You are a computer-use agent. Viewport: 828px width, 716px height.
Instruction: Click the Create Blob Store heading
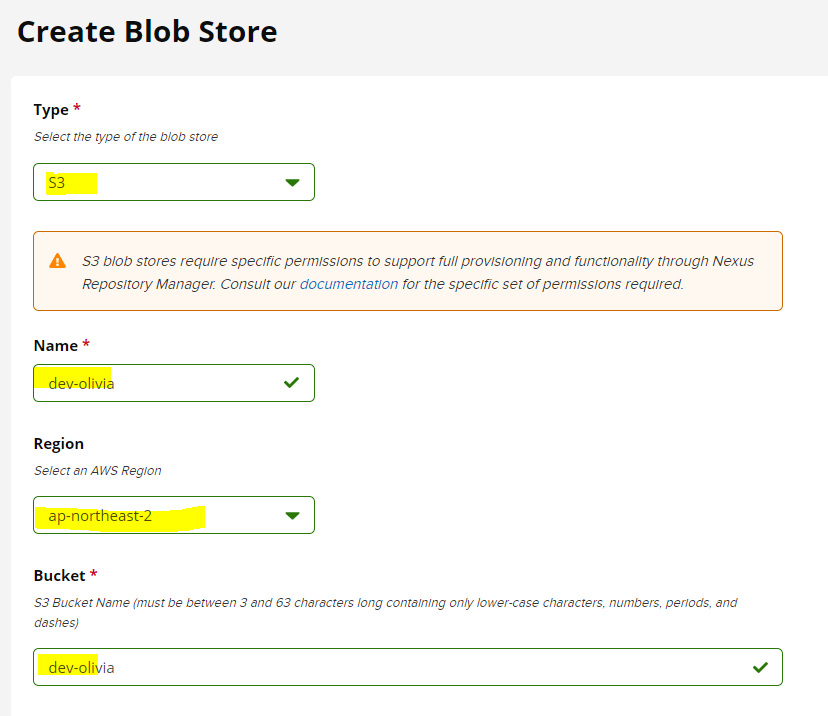click(147, 32)
